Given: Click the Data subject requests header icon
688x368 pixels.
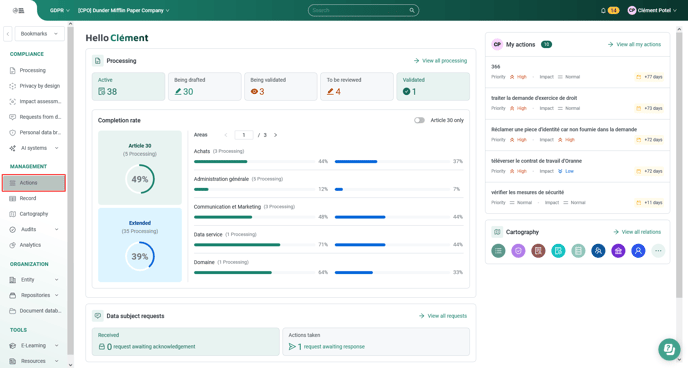Looking at the screenshot, I should point(97,316).
